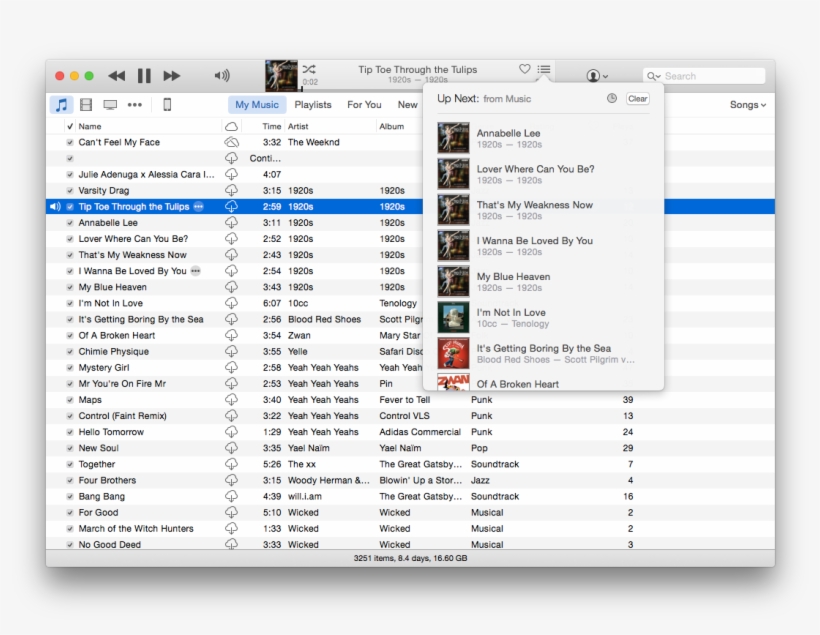Uncheck the Varsity Drag checkbox
The width and height of the screenshot is (820, 635).
(x=70, y=190)
